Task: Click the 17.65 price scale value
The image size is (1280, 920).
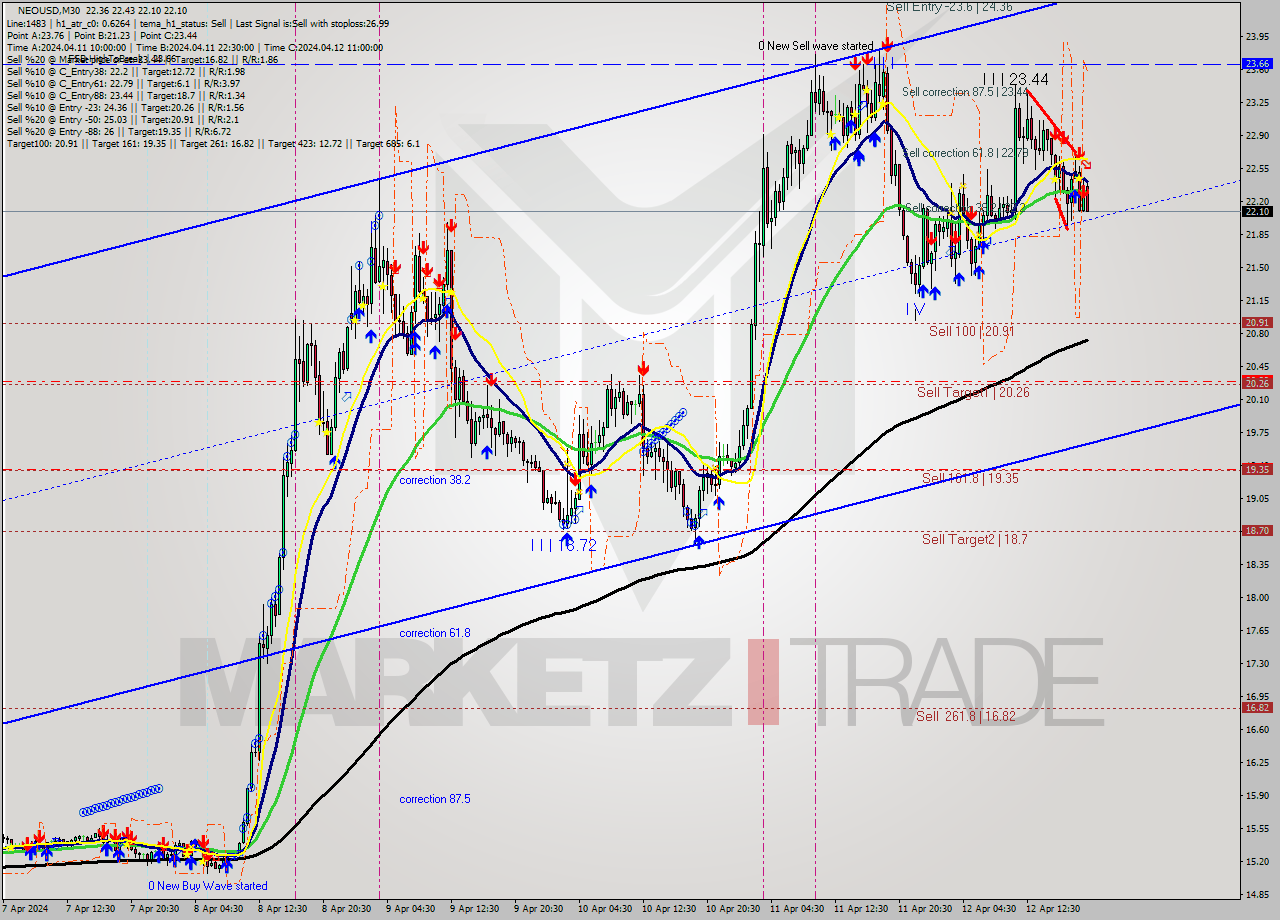Action: (1257, 630)
